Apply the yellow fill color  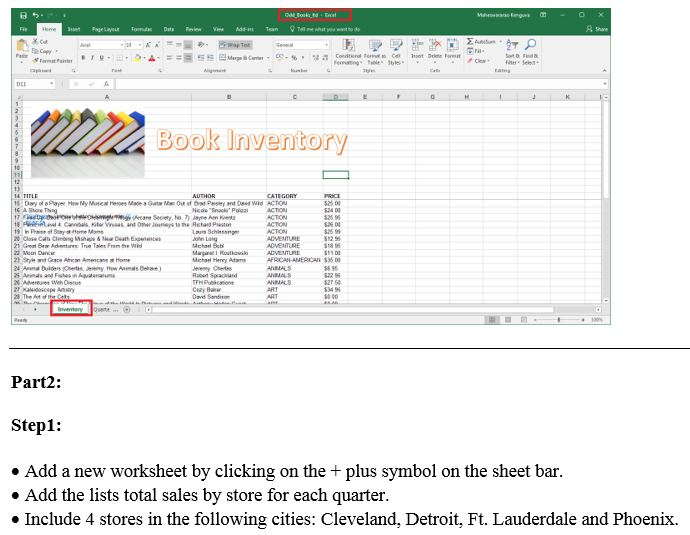(138, 58)
